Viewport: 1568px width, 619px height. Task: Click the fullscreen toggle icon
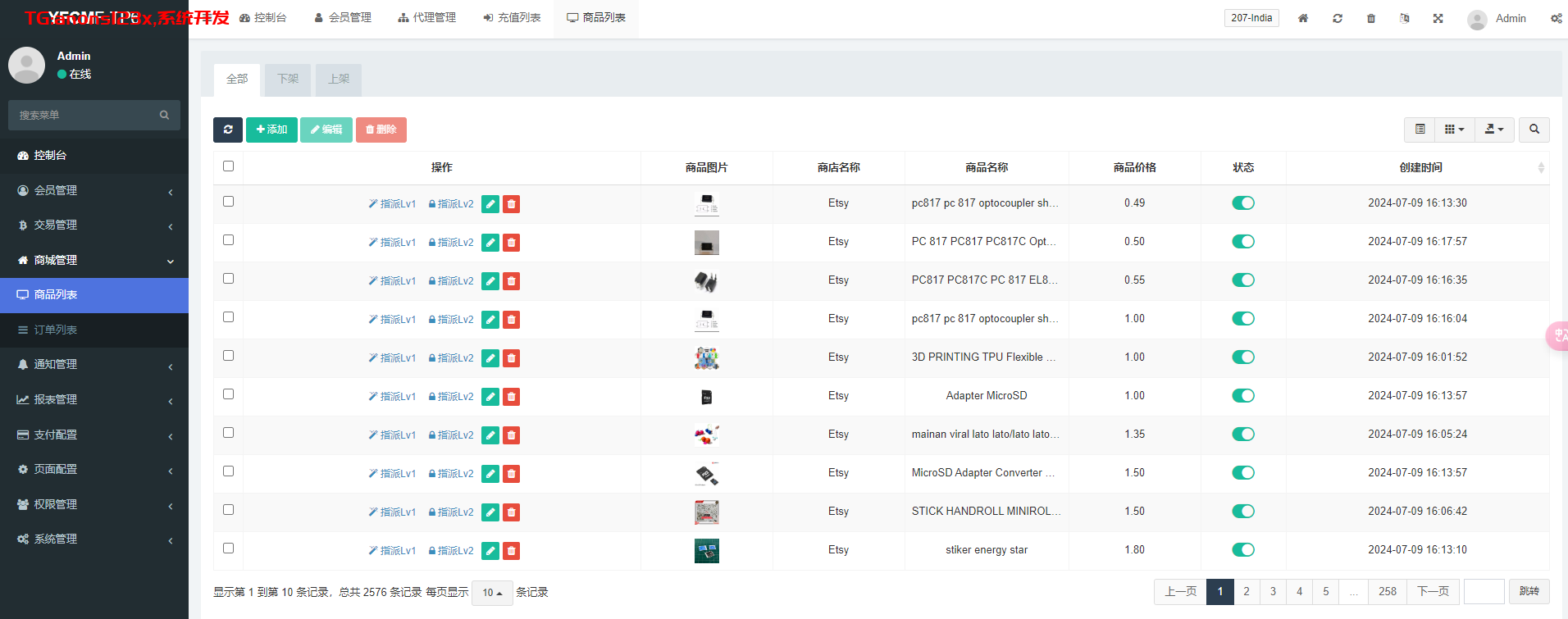(1438, 18)
